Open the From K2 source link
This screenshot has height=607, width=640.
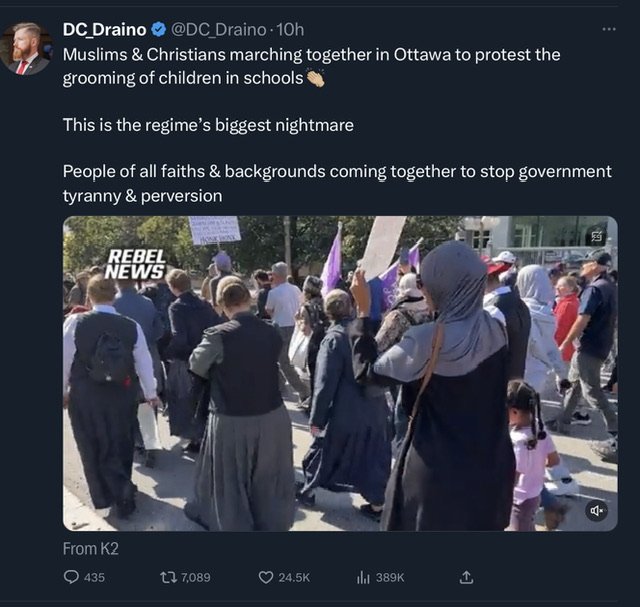pos(91,549)
